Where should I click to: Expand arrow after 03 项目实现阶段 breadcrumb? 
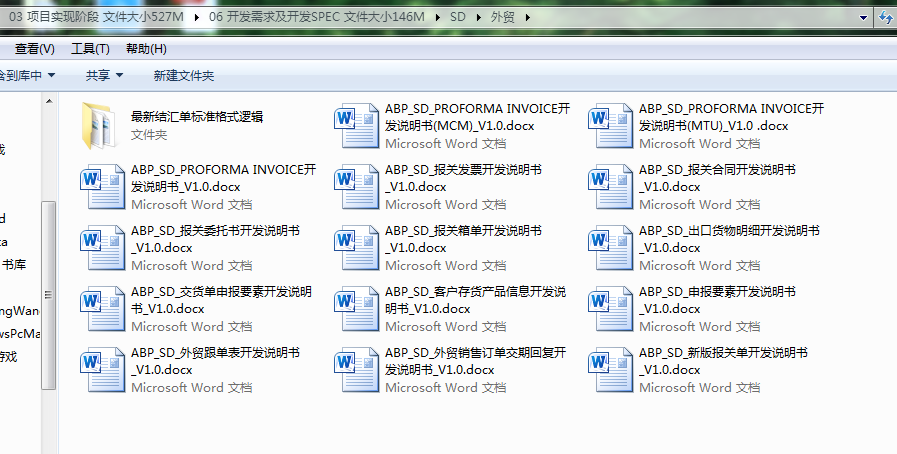click(x=197, y=18)
